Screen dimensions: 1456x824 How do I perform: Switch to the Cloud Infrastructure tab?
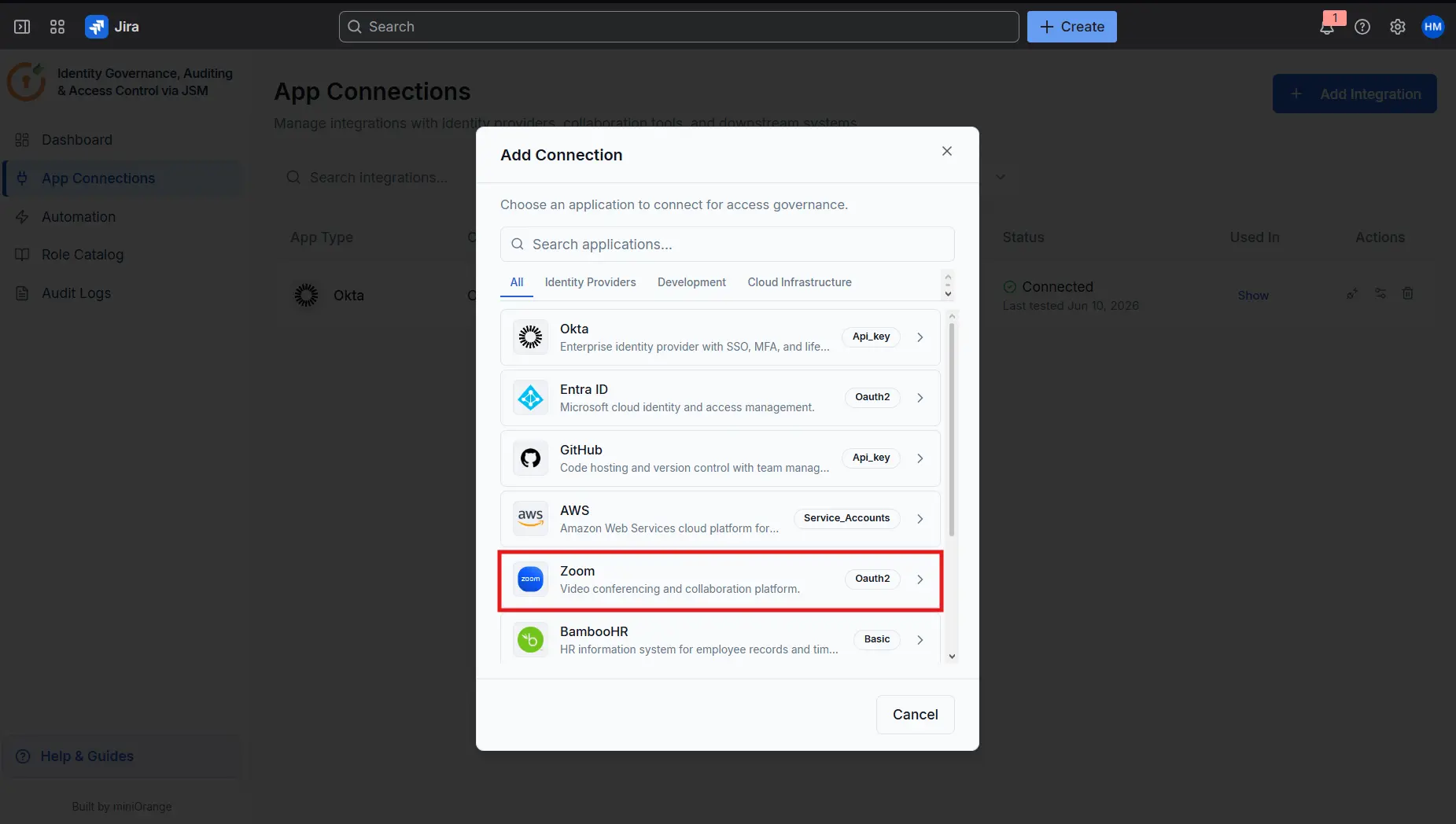click(799, 282)
